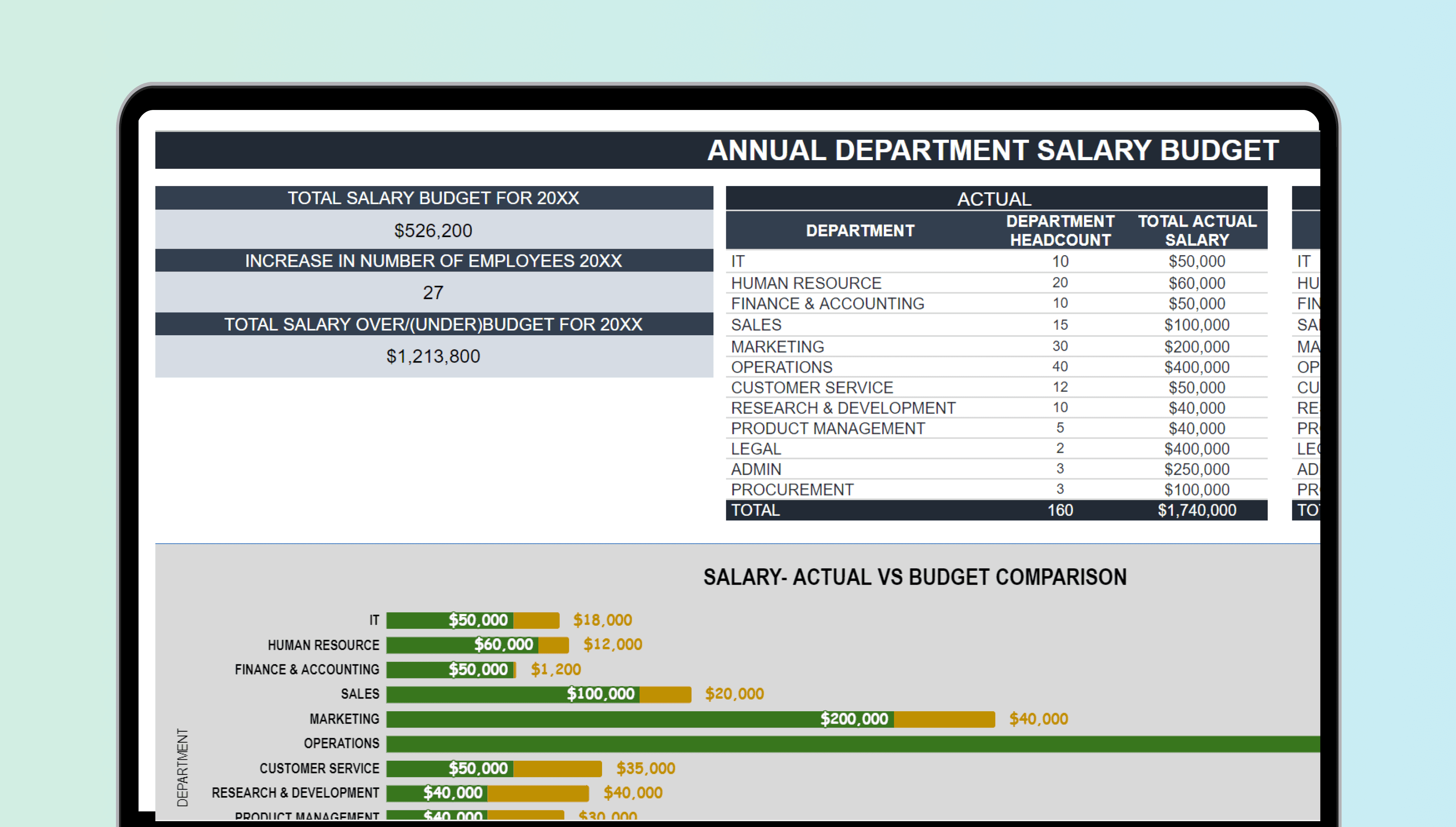This screenshot has width=1456, height=827.
Task: Select the Operations department cell
Action: 782,367
